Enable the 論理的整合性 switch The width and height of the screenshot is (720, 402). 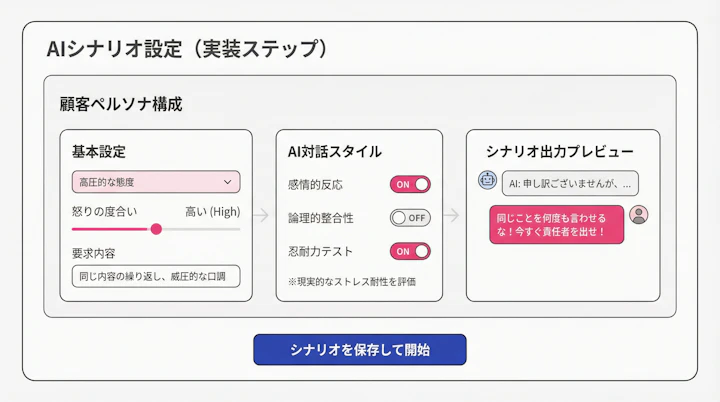410,217
